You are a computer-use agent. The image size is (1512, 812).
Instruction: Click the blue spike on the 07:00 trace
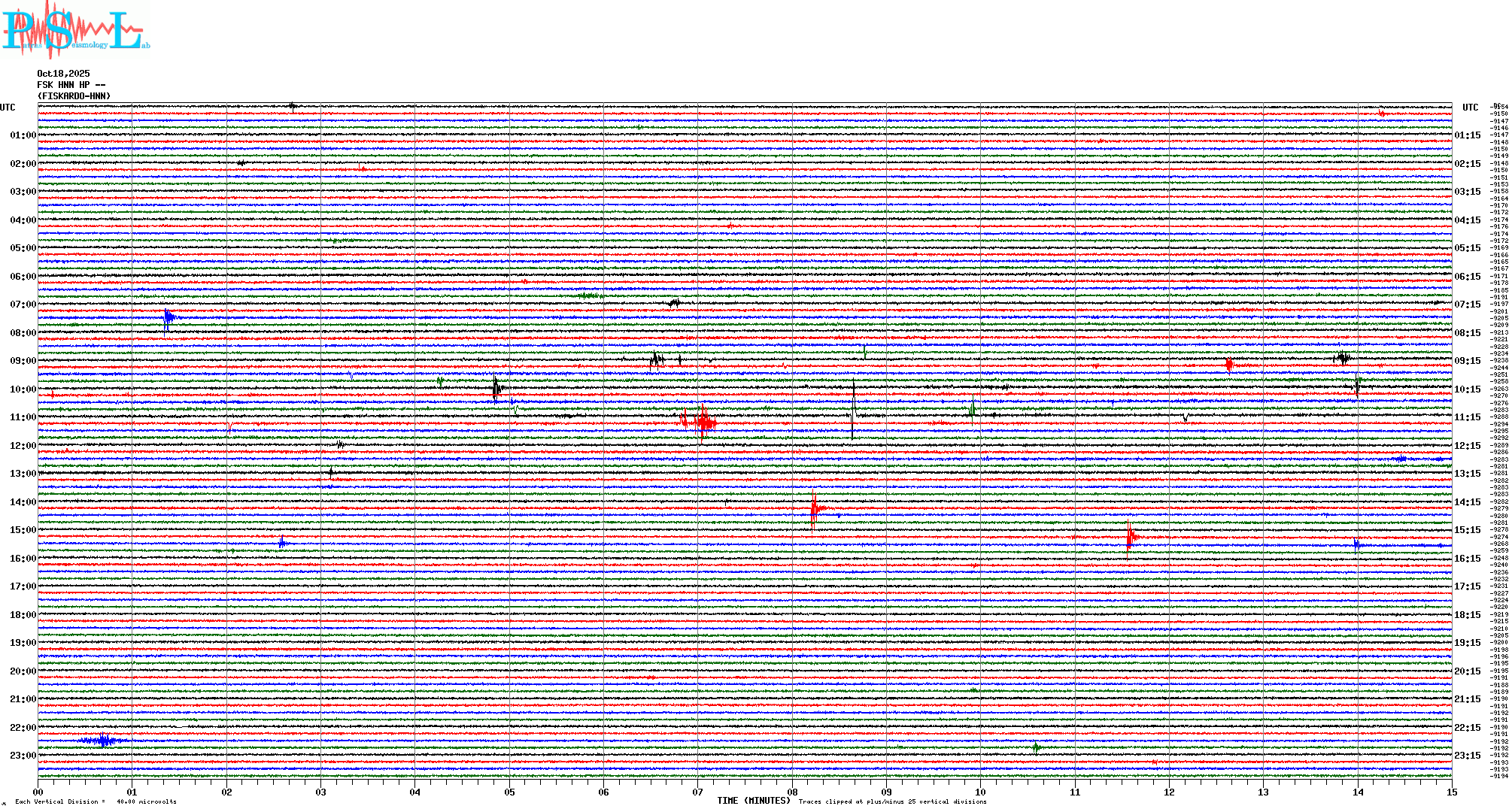169,318
